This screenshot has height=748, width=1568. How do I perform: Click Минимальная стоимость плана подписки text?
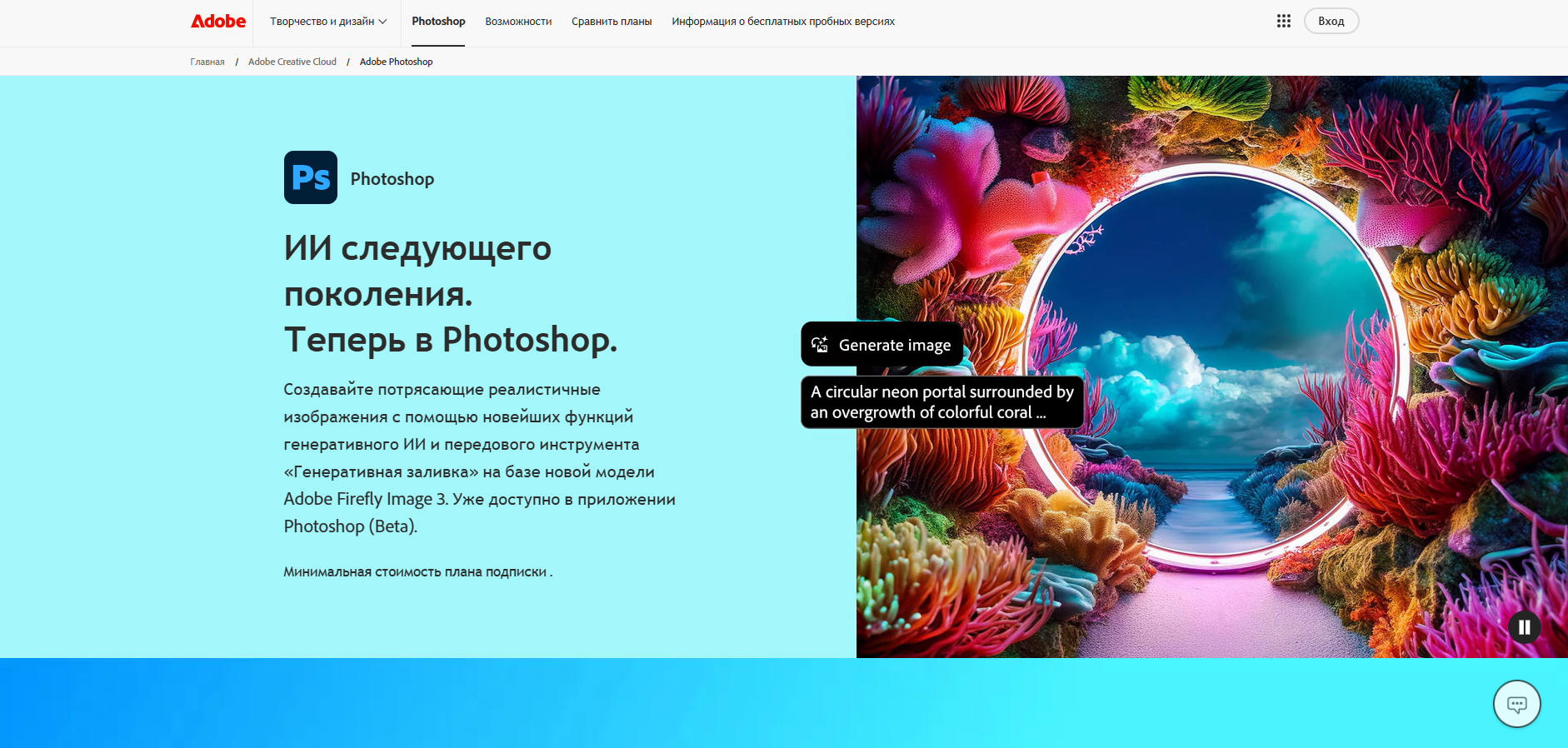(417, 572)
